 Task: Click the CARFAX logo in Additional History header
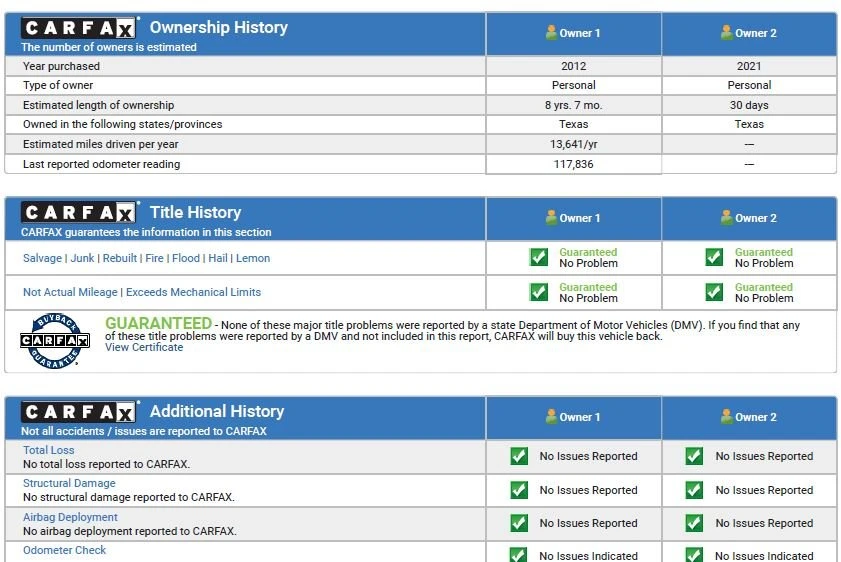coord(78,412)
